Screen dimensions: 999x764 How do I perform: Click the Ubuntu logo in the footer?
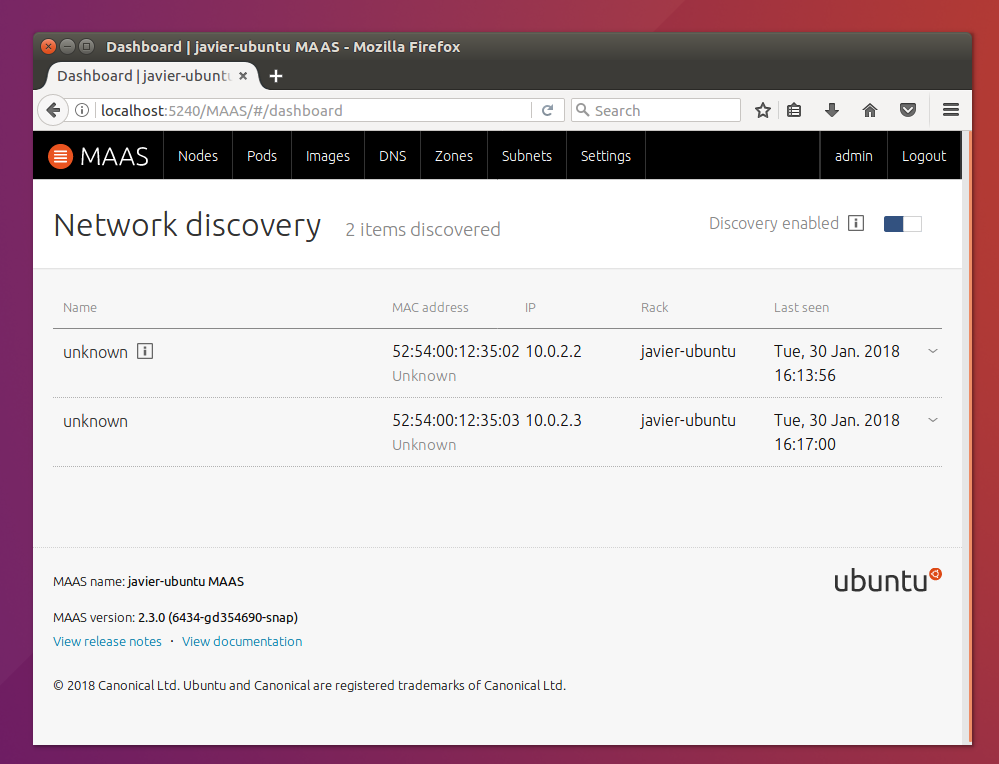click(888, 580)
